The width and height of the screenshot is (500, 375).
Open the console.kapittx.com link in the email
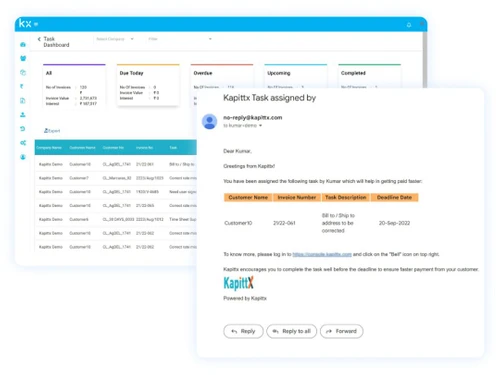pos(322,254)
